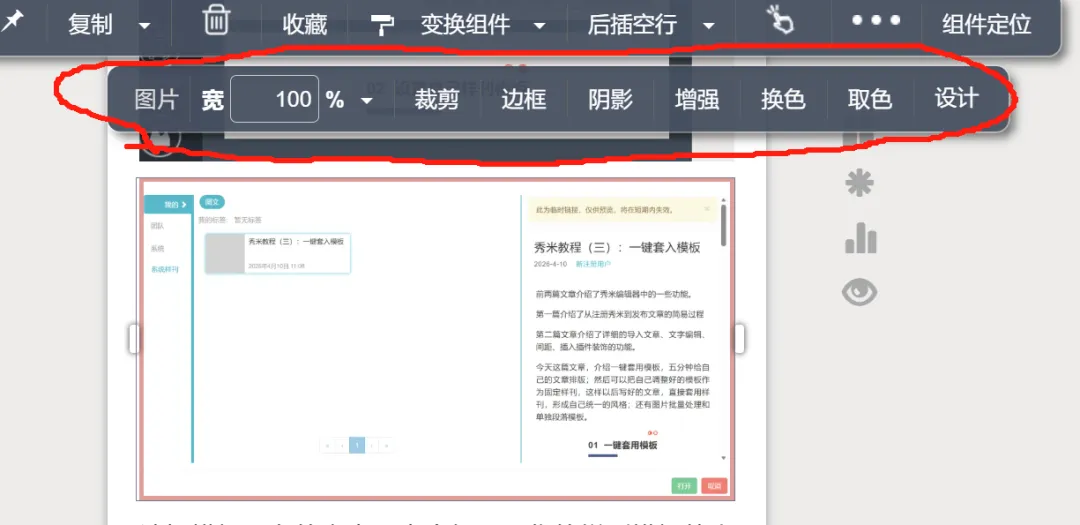Open the 设计 design option
Viewport: 1080px width, 525px height.
957,99
